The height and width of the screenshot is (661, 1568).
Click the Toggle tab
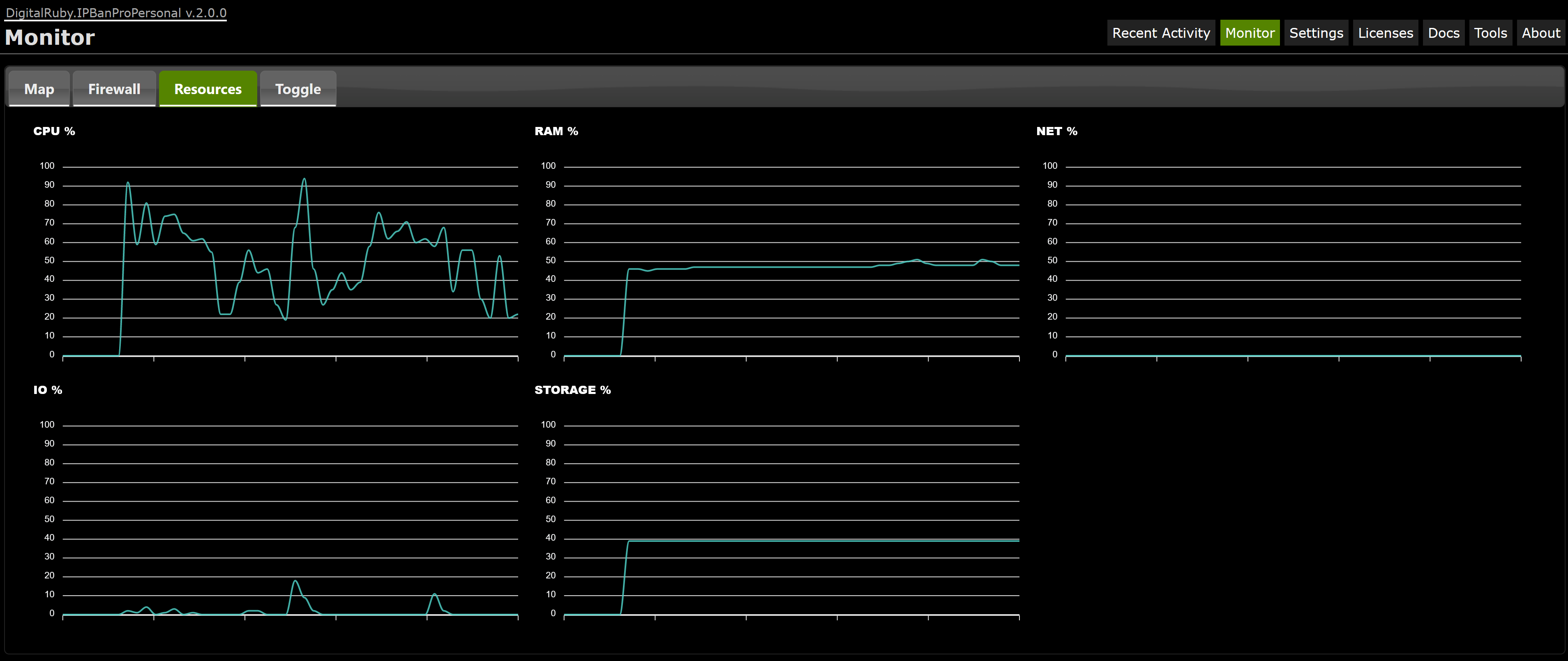[x=297, y=89]
